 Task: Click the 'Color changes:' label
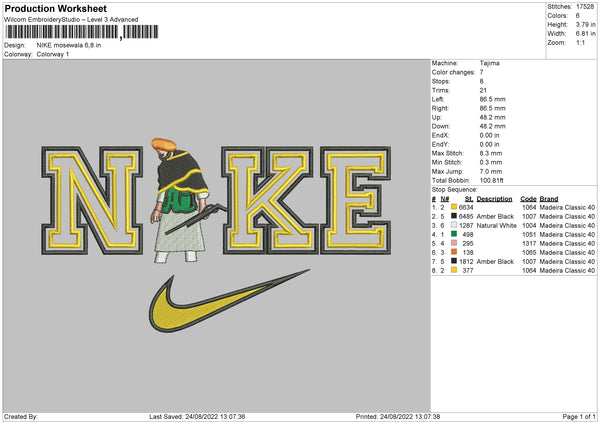coord(453,72)
